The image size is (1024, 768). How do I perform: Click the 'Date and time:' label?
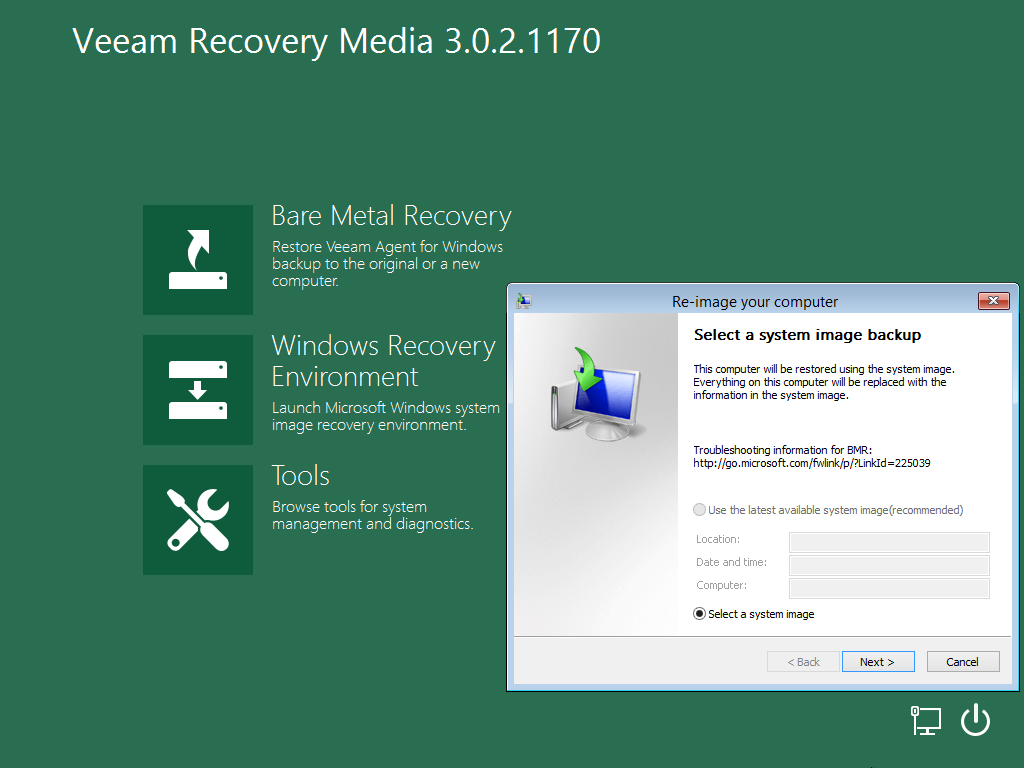731,562
